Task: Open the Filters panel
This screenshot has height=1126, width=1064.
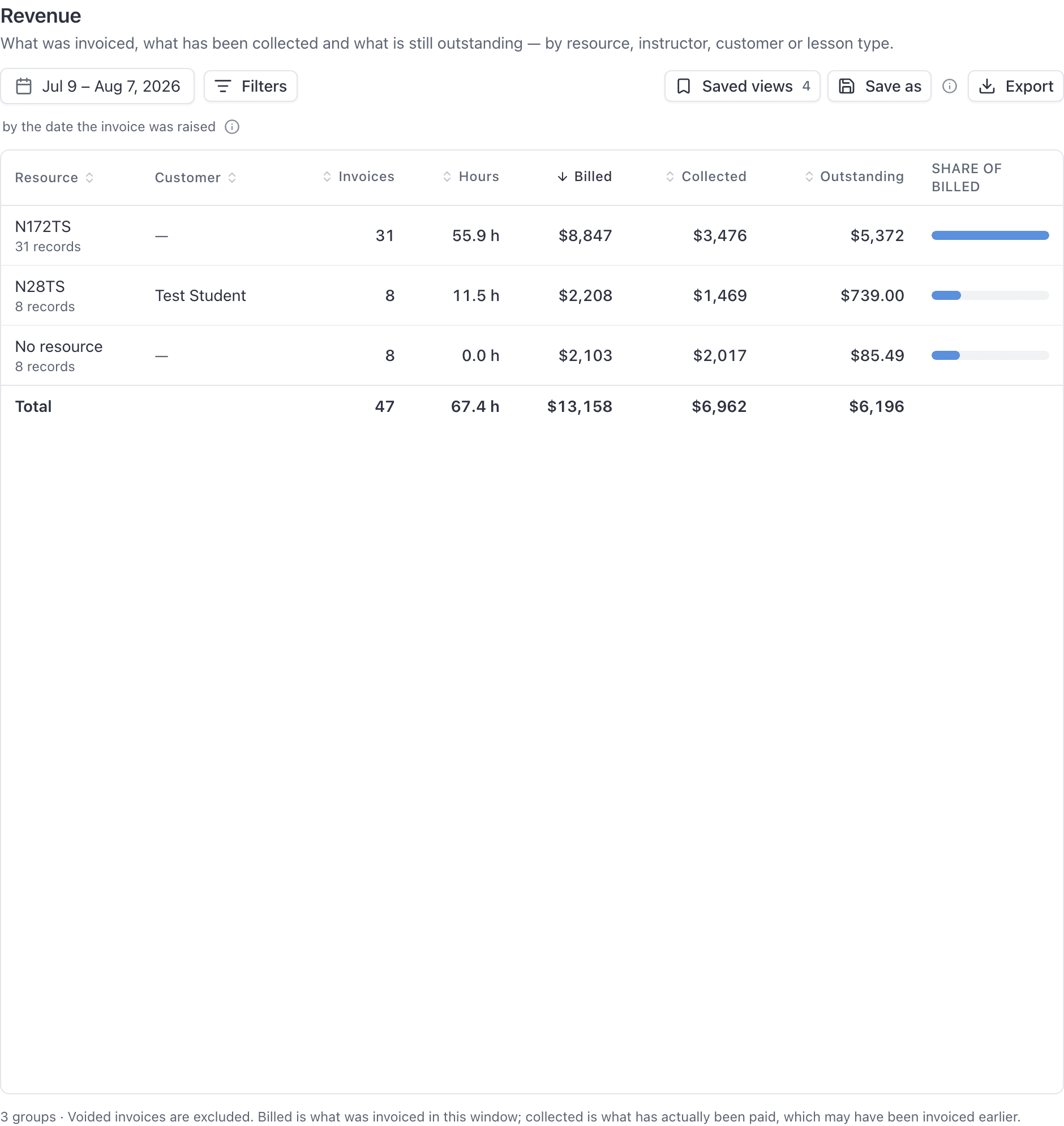Action: pos(250,86)
